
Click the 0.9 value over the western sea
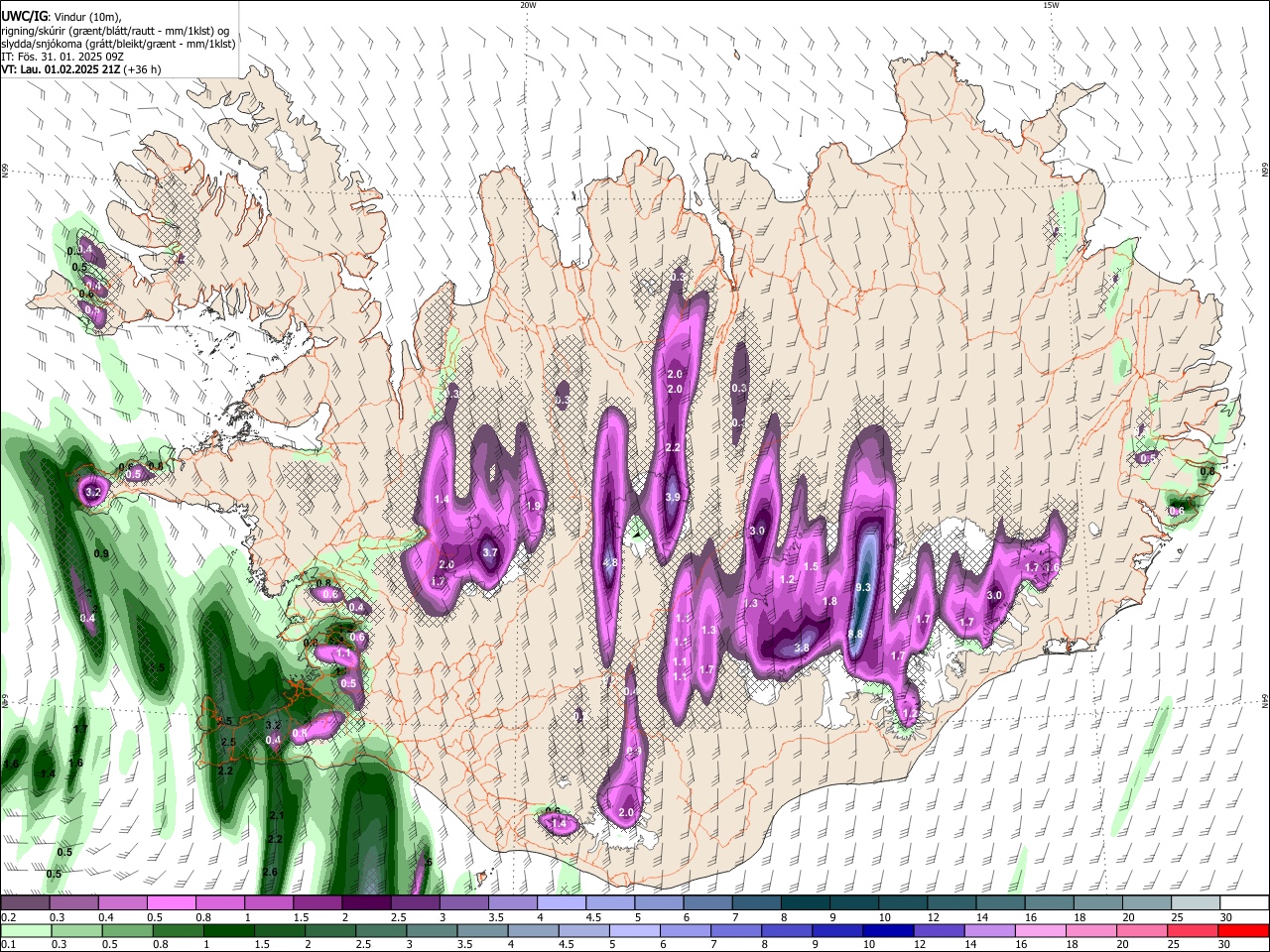[101, 553]
